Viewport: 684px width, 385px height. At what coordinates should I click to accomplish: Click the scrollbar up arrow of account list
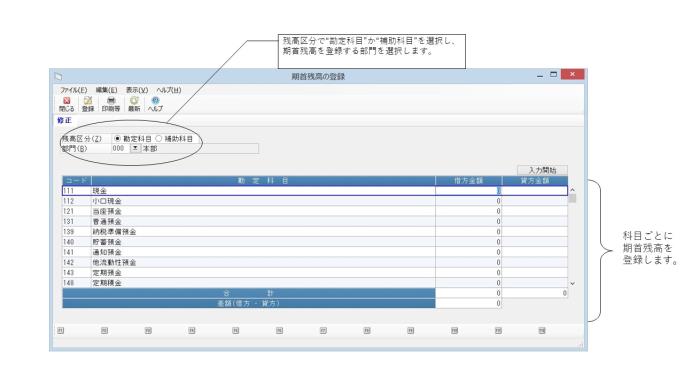point(572,190)
